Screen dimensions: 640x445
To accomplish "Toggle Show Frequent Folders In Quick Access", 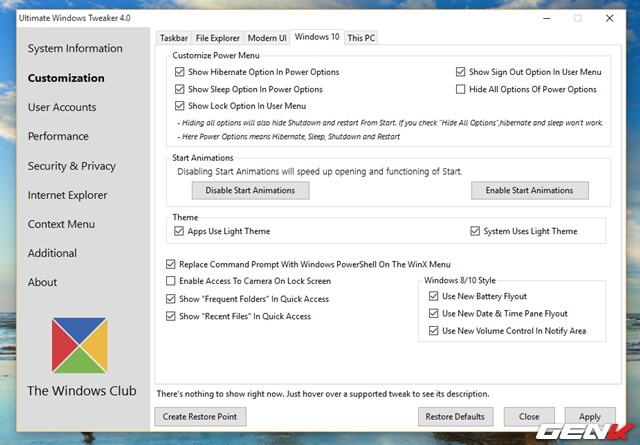I will tap(171, 299).
